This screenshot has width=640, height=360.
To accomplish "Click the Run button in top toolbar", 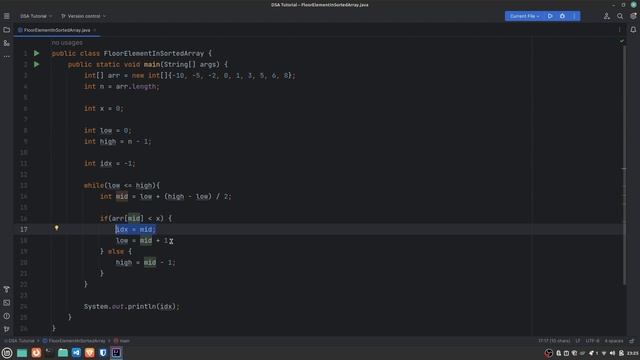I will pos(550,16).
